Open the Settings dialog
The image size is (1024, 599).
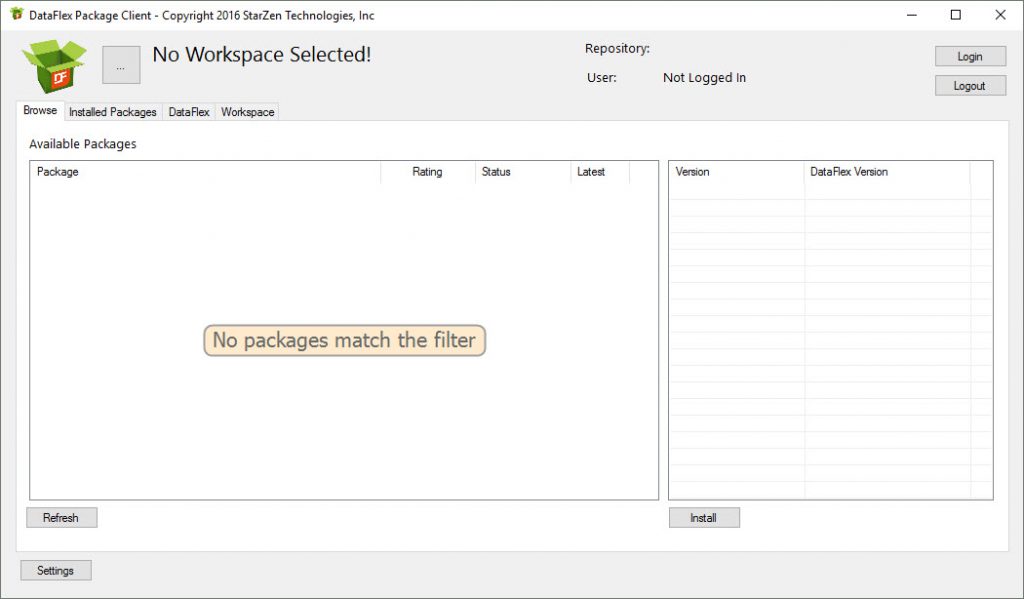tap(56, 570)
